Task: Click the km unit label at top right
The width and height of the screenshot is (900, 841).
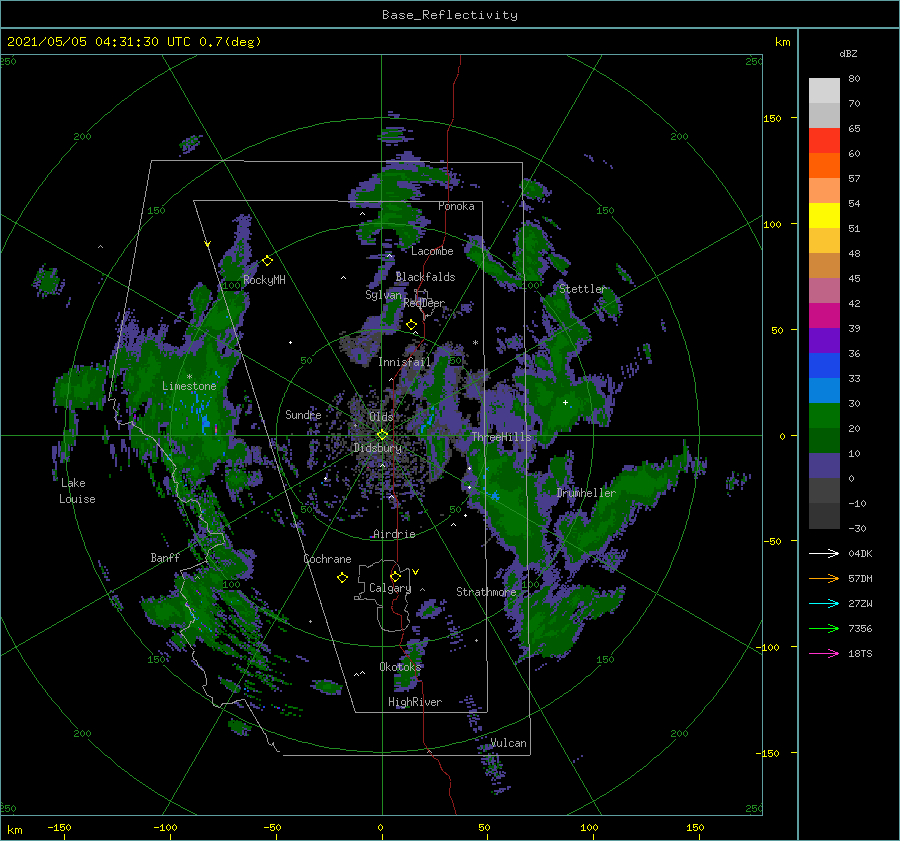Action: tap(782, 42)
